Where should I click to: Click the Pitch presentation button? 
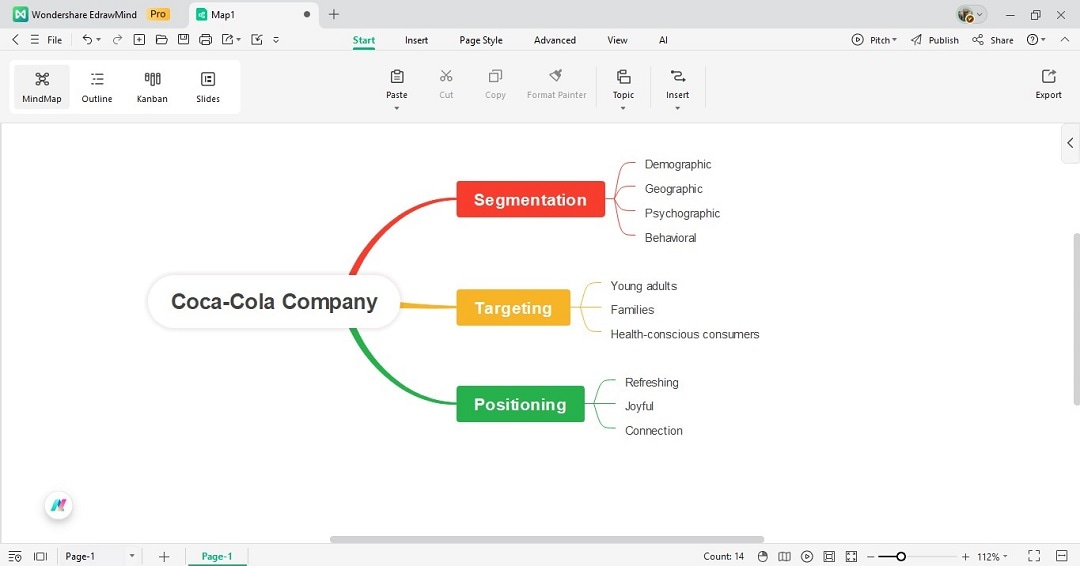point(874,40)
